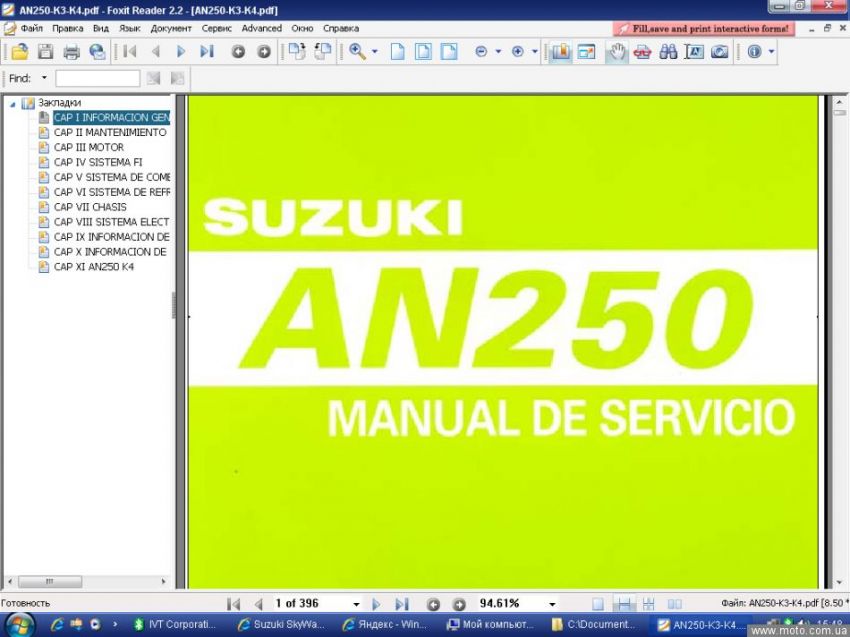Viewport: 850px width, 637px height.
Task: Go to next page in status bar
Action: [x=376, y=604]
